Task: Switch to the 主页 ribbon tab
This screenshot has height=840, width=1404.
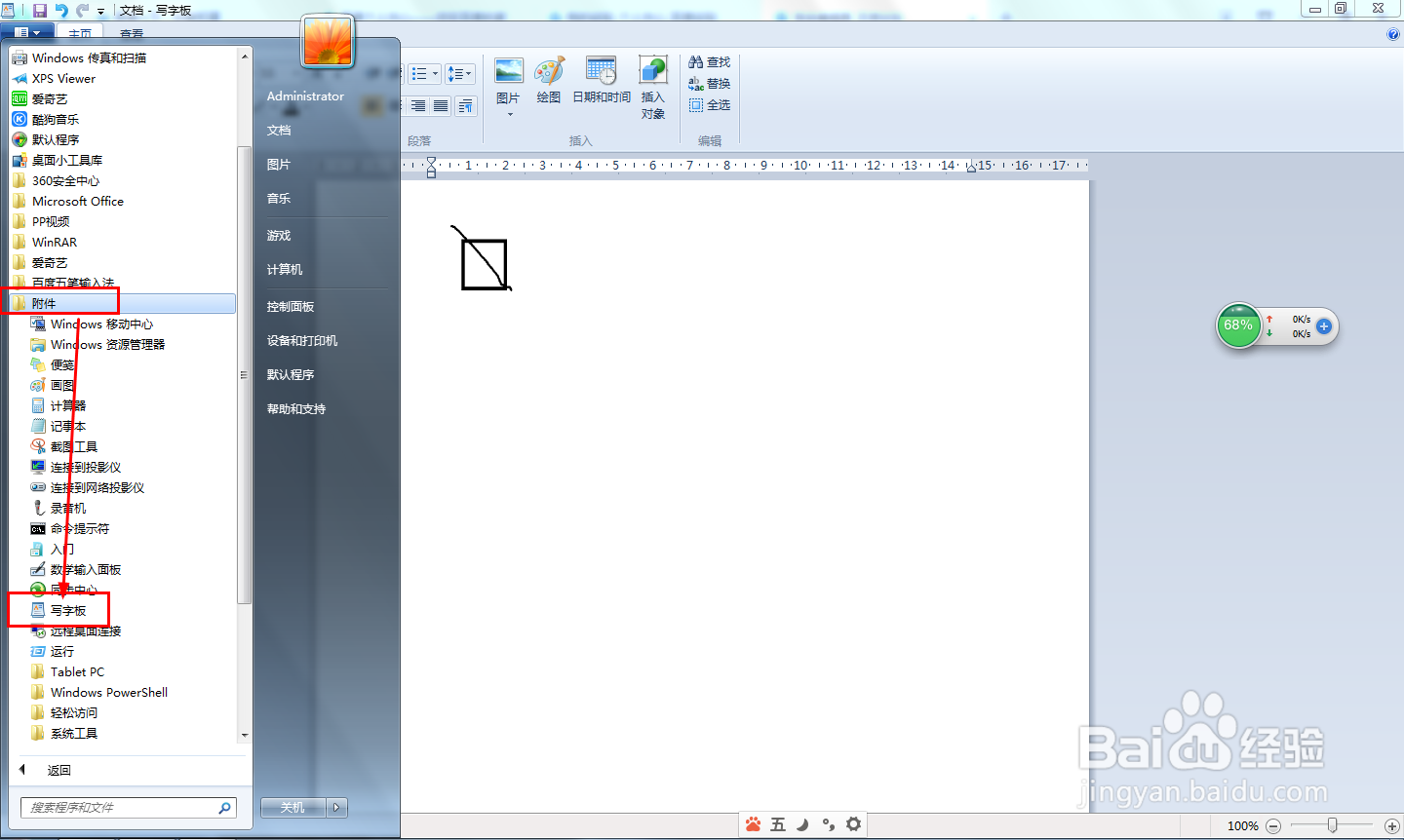Action: 80,33
